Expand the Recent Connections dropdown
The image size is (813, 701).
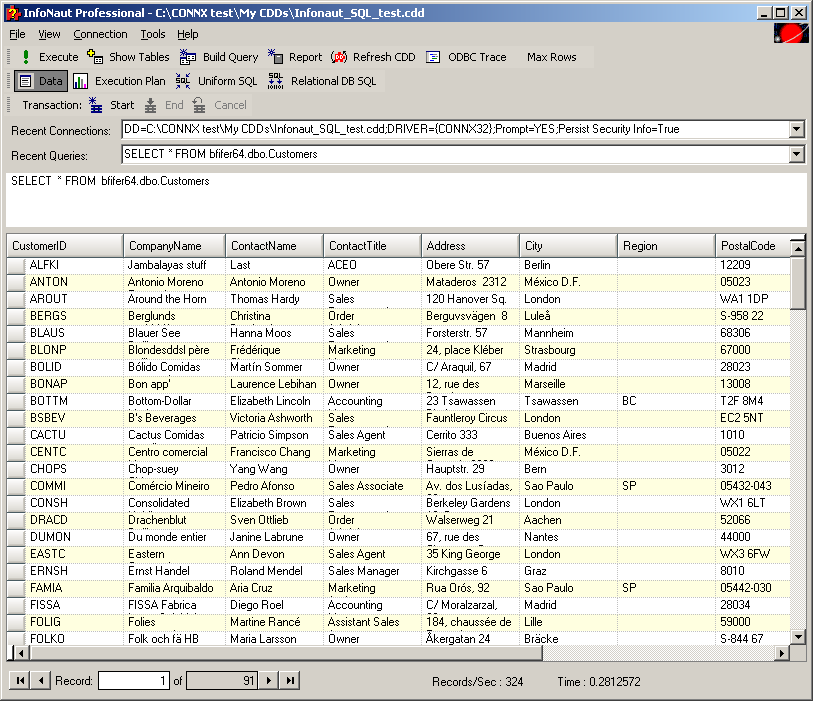796,129
